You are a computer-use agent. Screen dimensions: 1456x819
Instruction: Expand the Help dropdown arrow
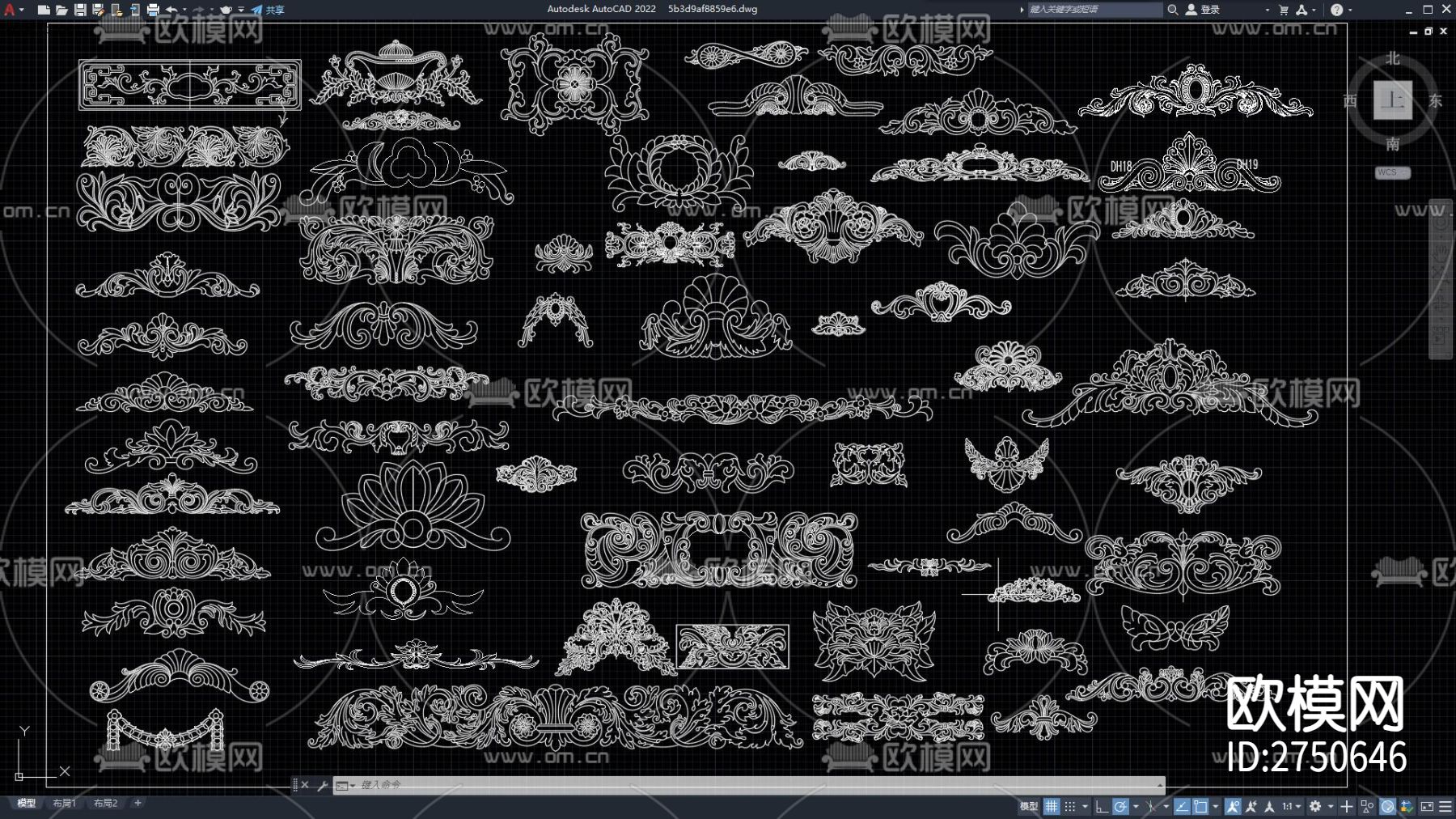point(1350,10)
